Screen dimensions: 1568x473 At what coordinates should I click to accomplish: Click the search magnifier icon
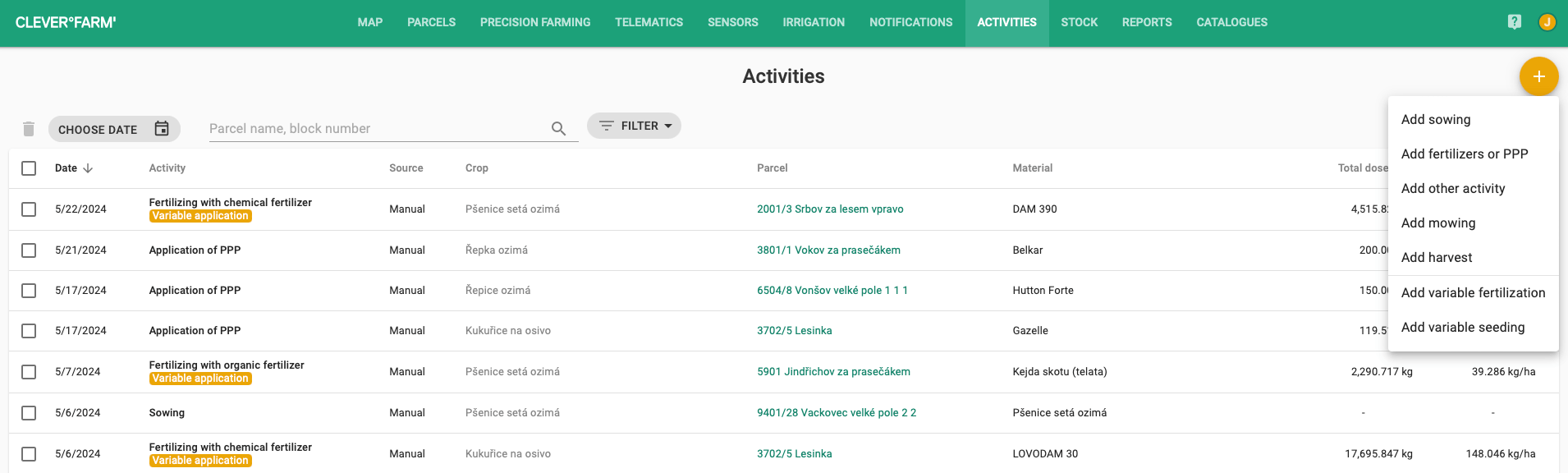click(558, 129)
